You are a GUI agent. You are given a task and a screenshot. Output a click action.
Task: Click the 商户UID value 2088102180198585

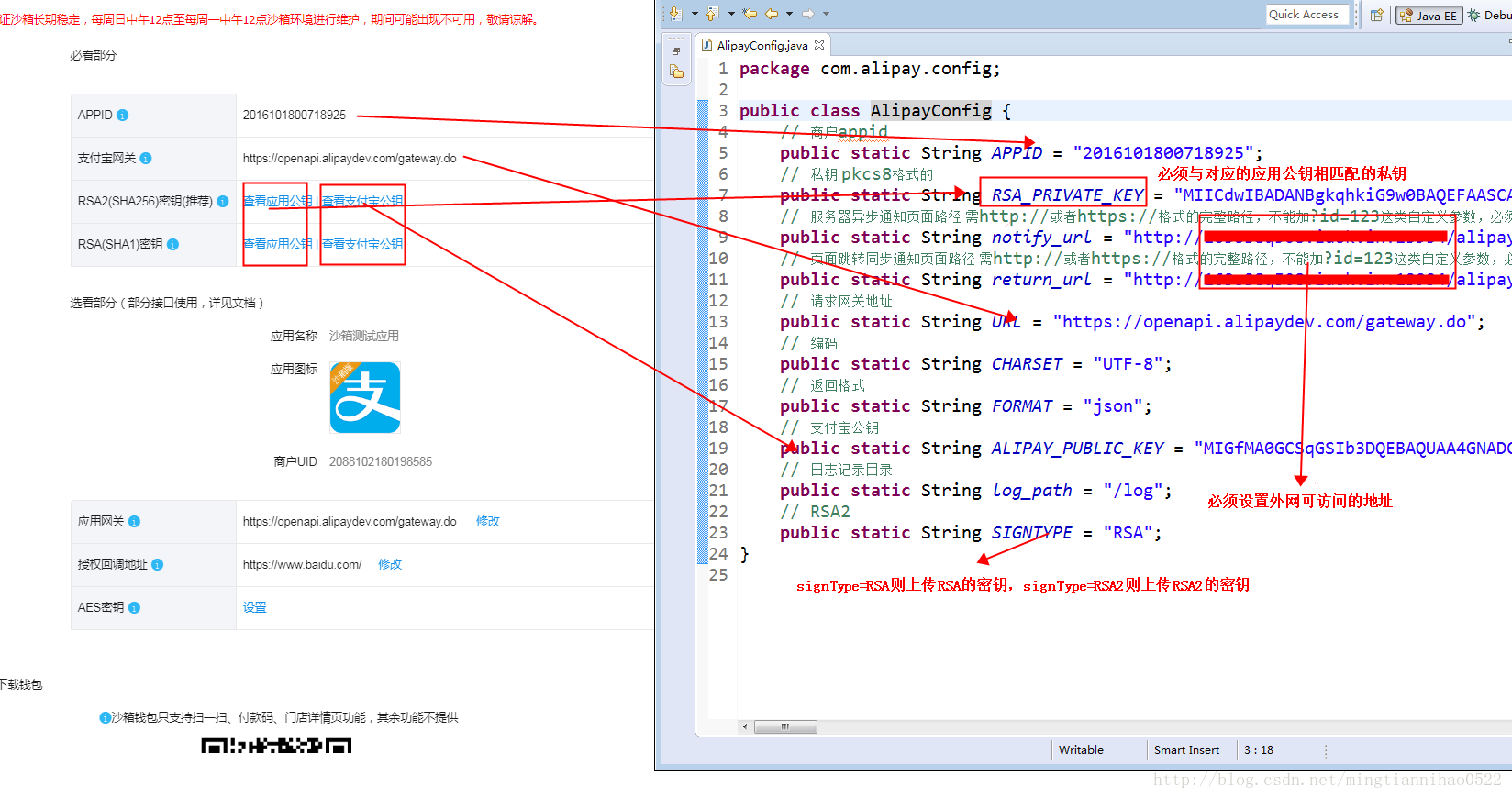(381, 461)
